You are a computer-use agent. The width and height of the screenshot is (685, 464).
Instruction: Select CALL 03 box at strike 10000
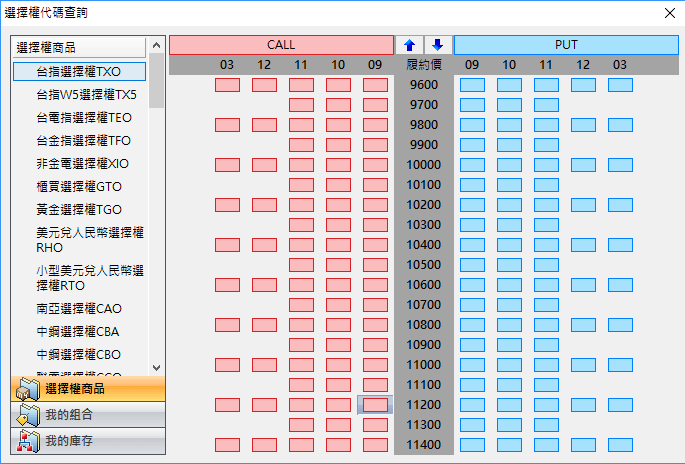227,165
